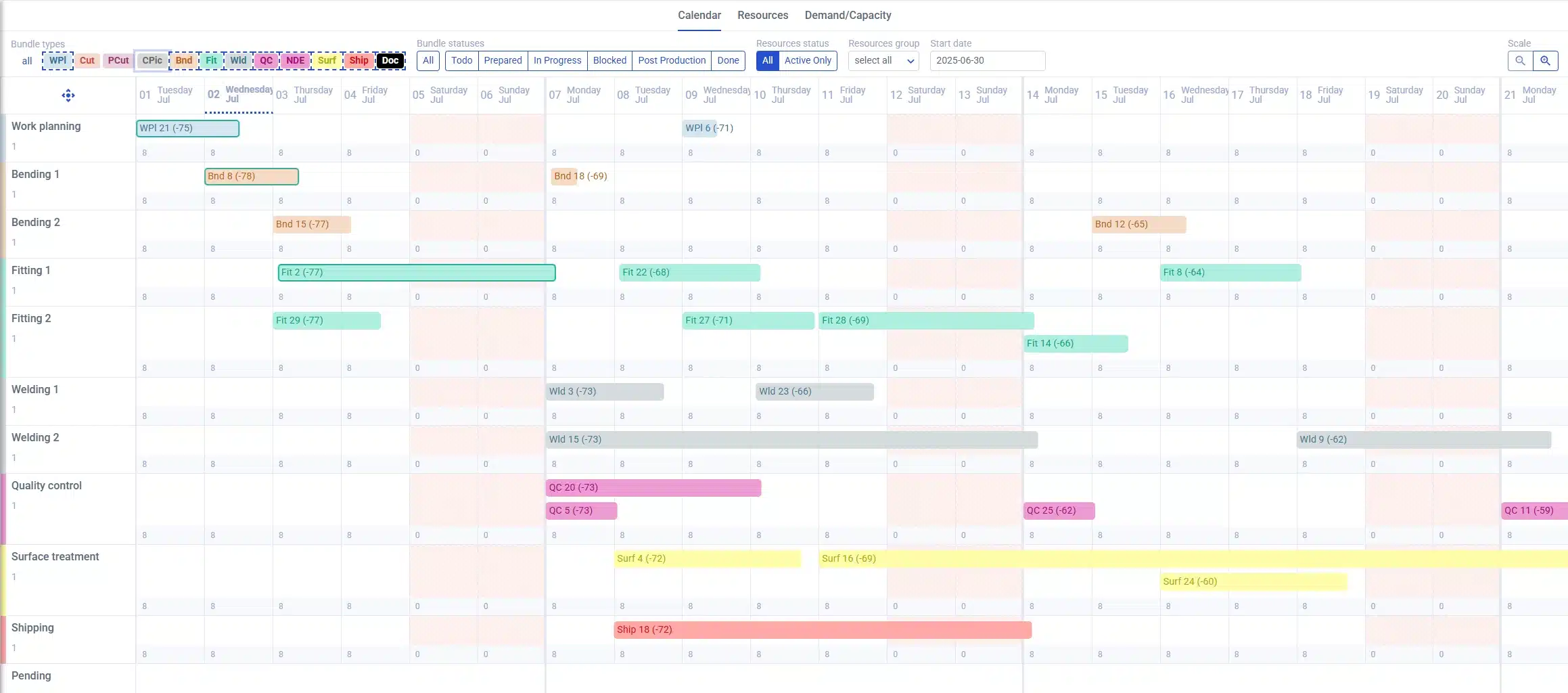Click the Quality control resource label

(47, 486)
